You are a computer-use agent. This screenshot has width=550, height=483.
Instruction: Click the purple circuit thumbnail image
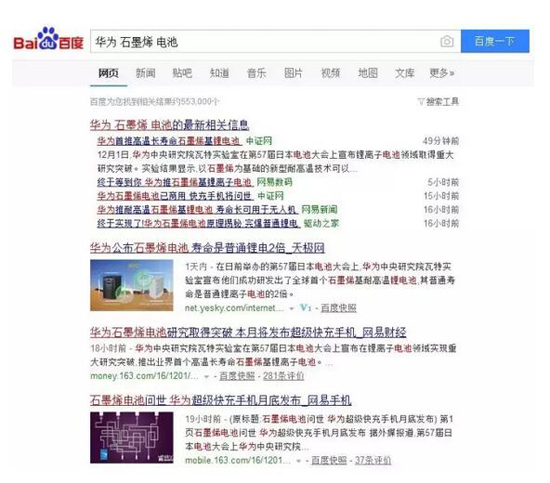[x=132, y=438]
